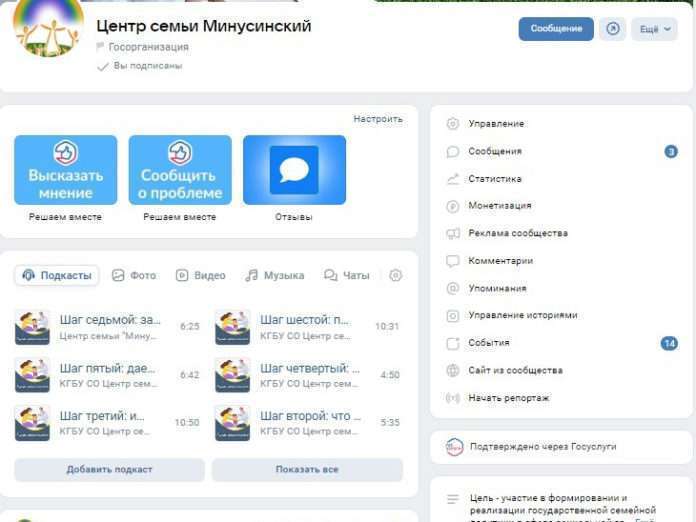Open the Управление историями icon

pos(452,316)
